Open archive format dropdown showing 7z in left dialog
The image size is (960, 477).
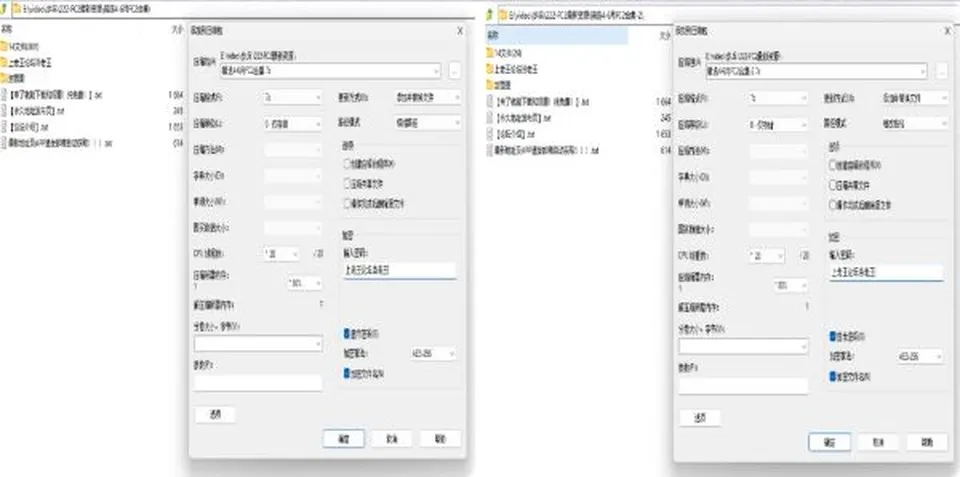coord(293,97)
